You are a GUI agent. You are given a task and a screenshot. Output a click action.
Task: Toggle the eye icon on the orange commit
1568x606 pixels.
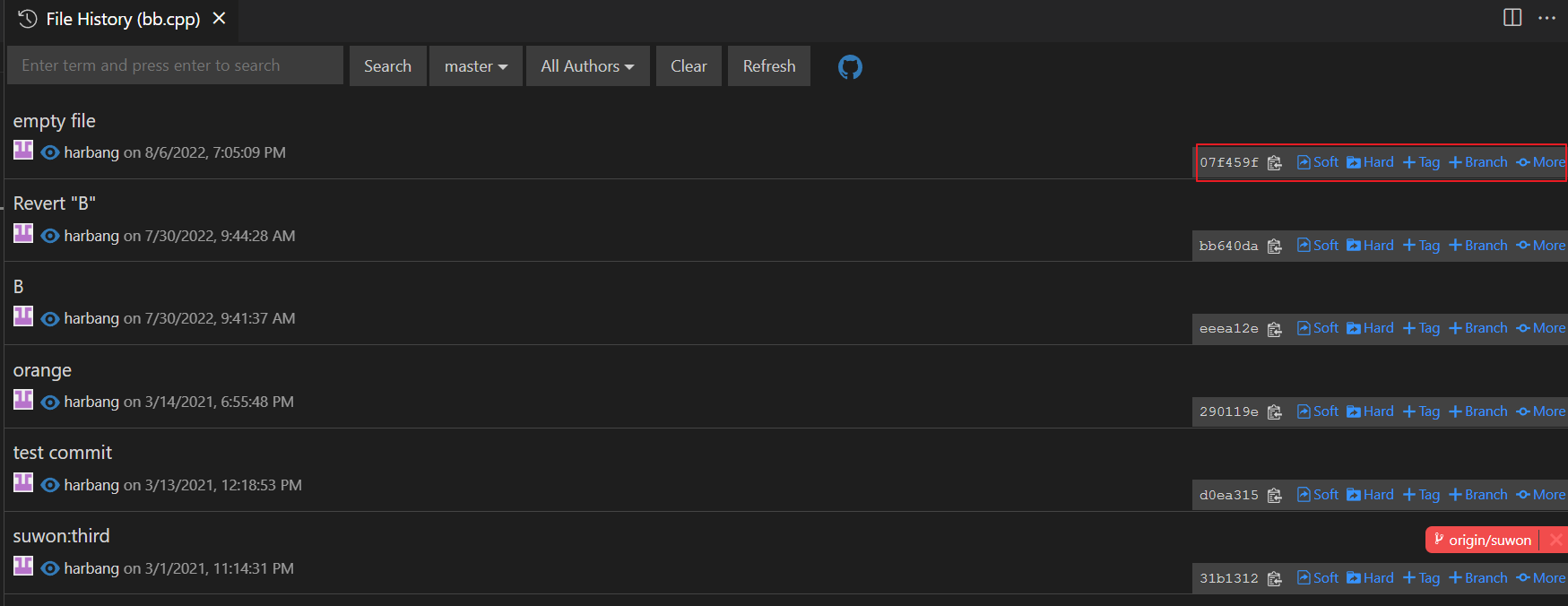click(50, 402)
